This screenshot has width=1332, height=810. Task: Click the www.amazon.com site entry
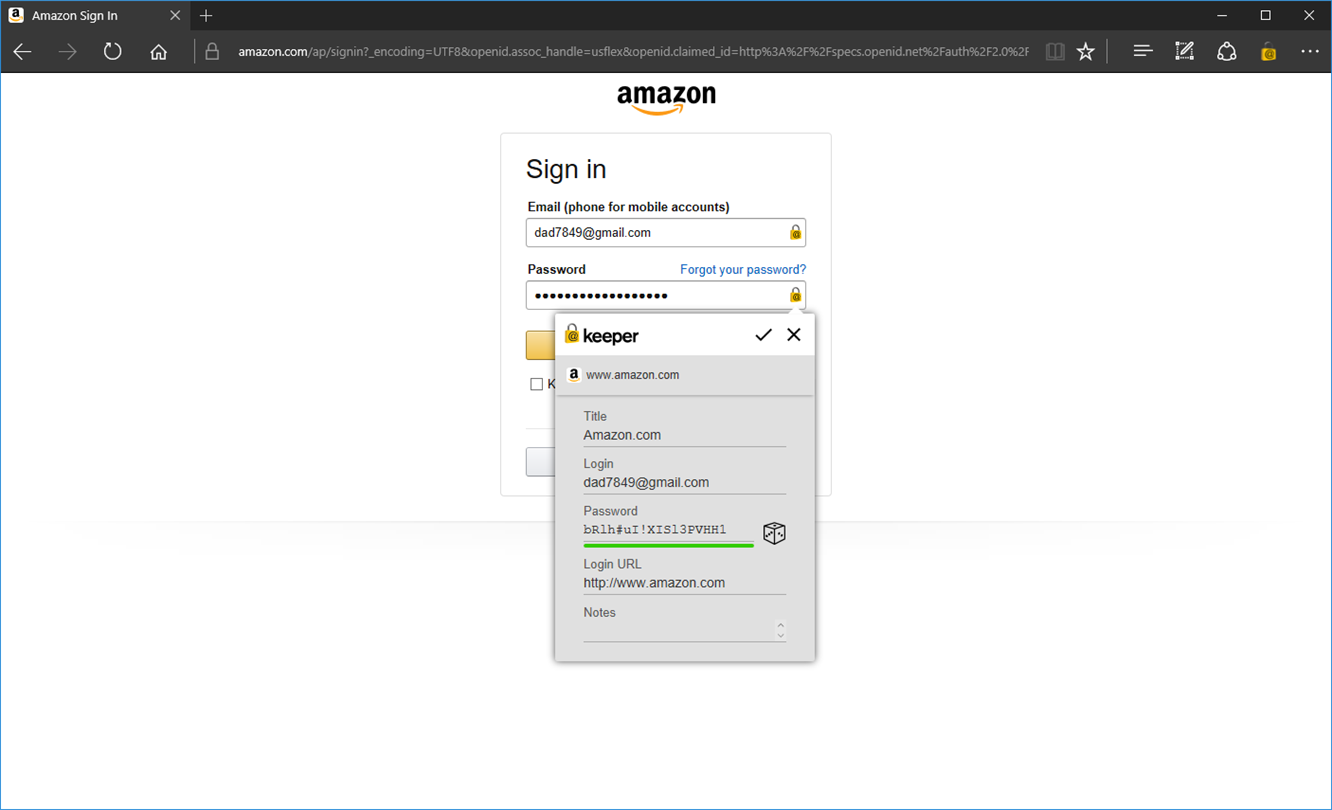tap(685, 375)
